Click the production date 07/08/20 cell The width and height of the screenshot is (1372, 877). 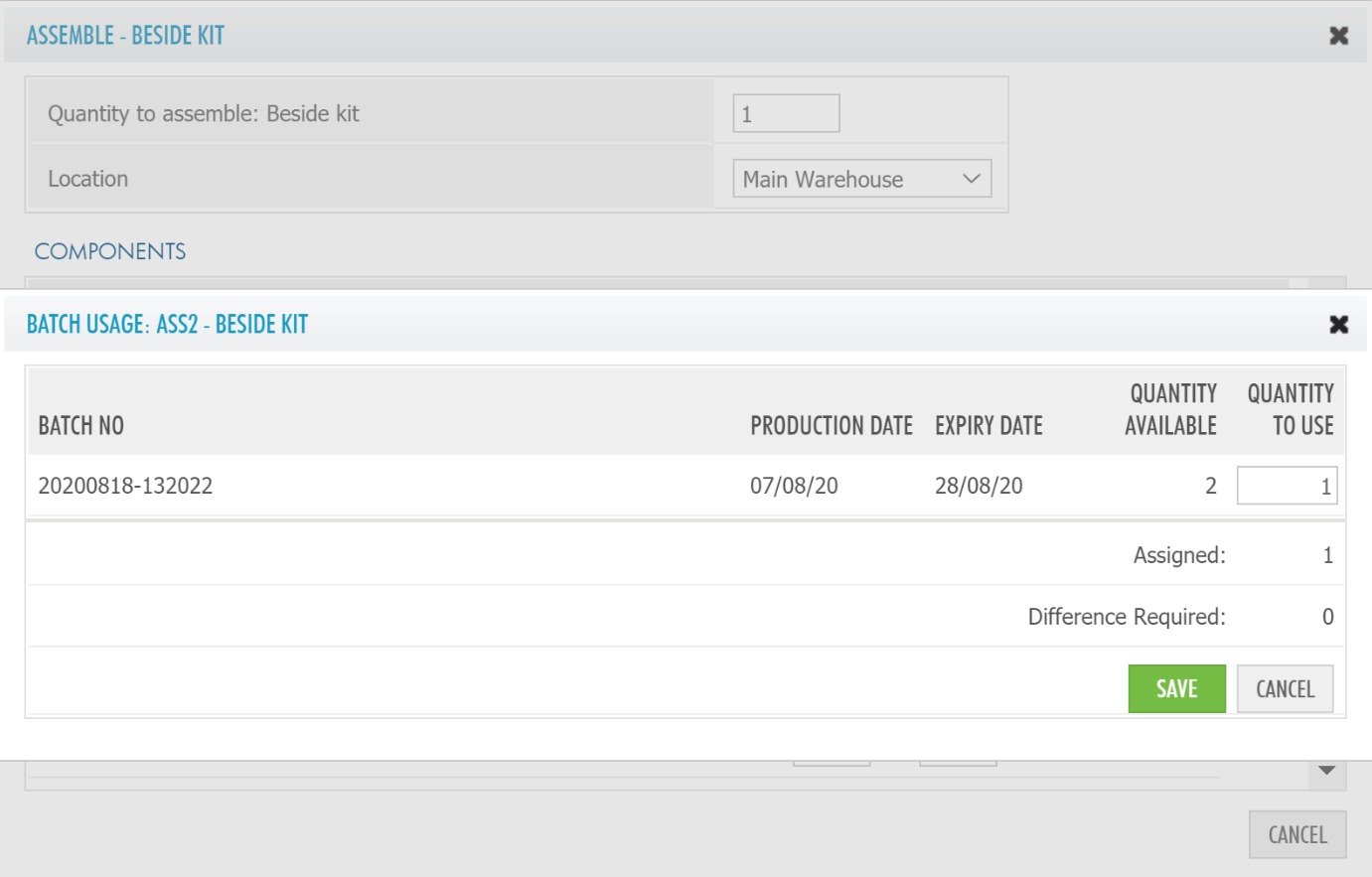tap(794, 486)
